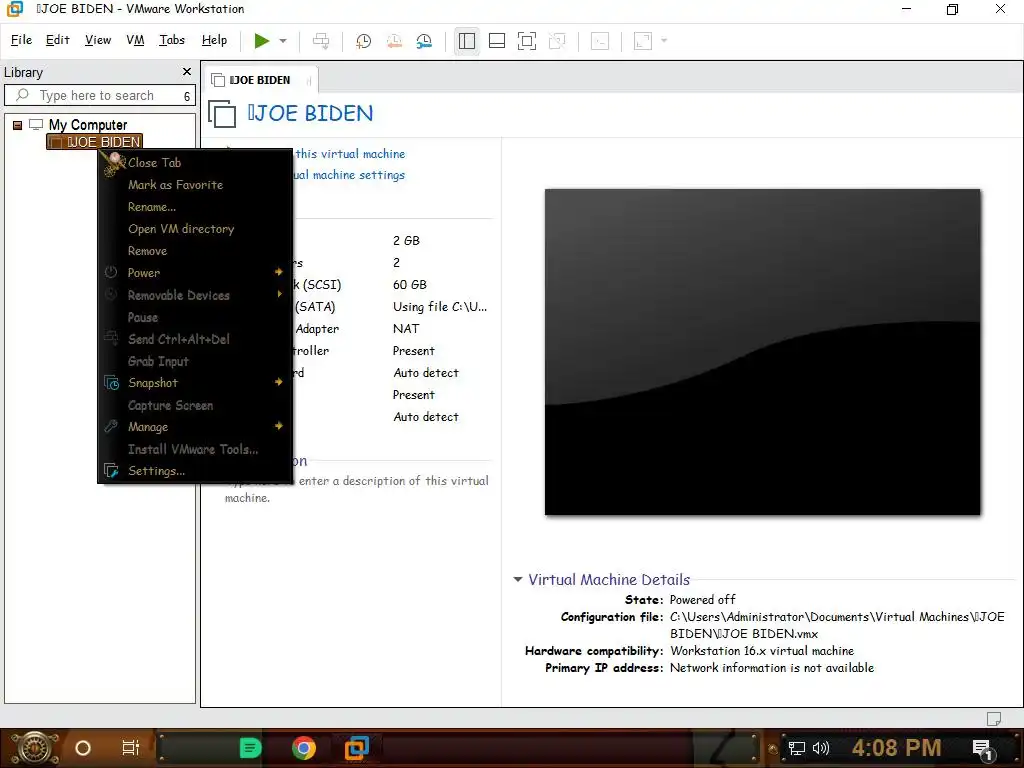1024x768 pixels.
Task: Click the Power icon in context menu
Action: (112, 272)
